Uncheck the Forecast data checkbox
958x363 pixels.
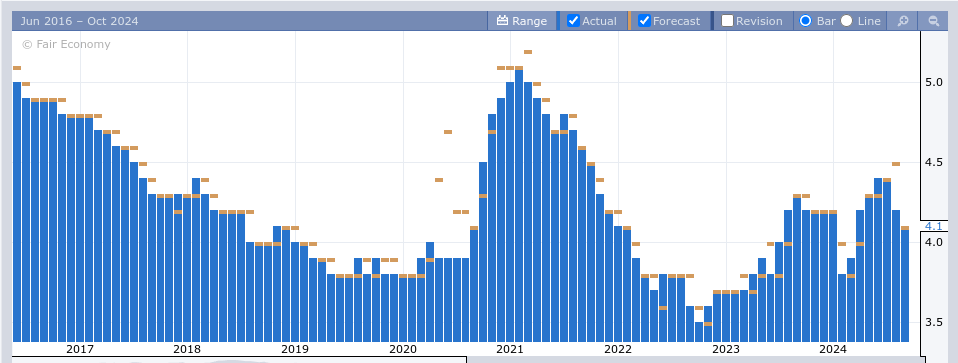pos(644,21)
